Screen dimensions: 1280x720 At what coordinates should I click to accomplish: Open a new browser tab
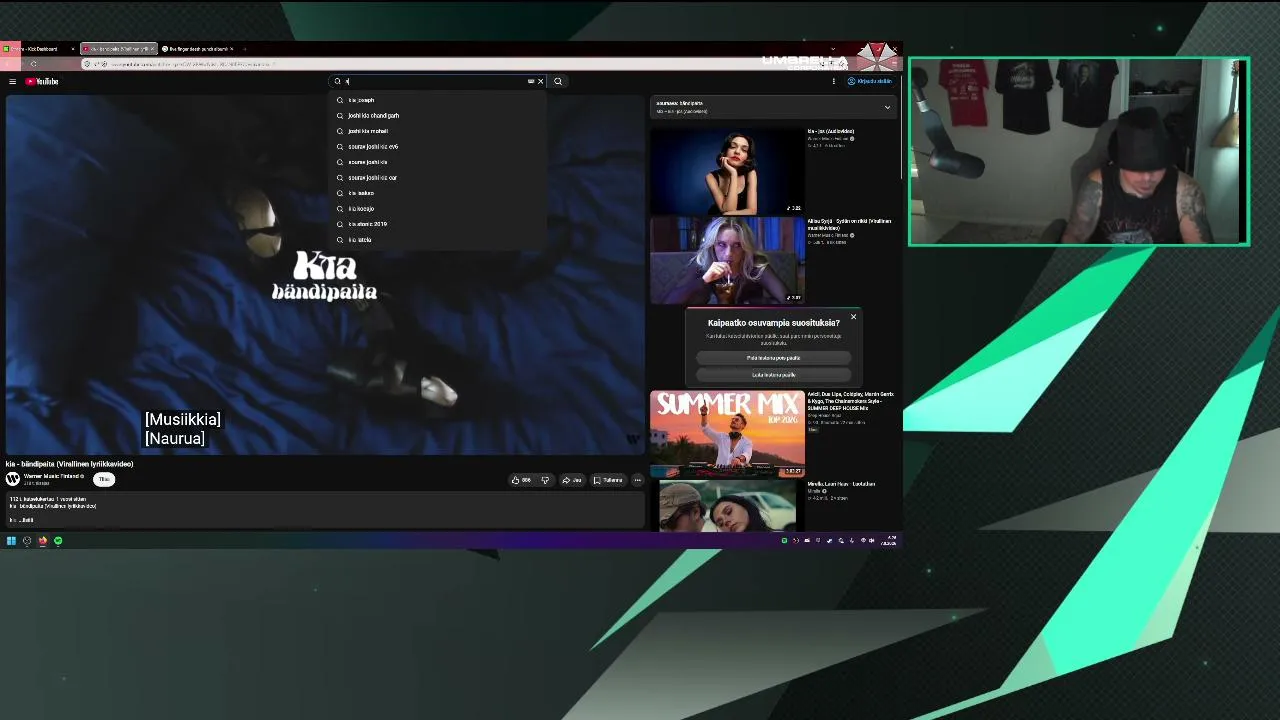click(x=244, y=49)
